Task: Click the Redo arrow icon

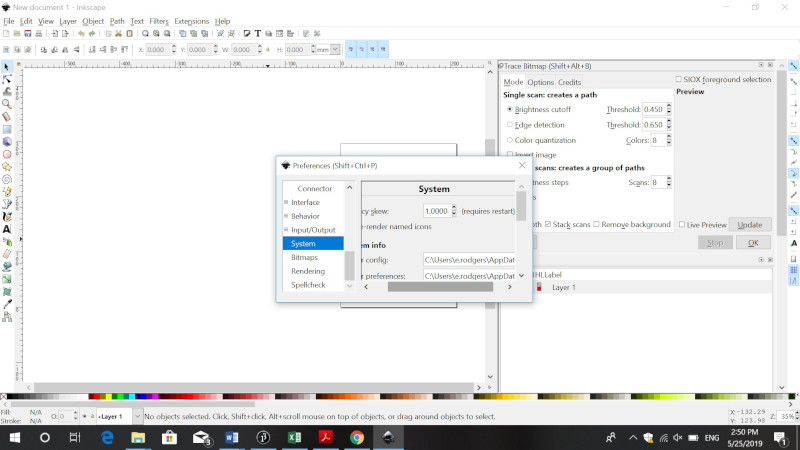Action: (x=92, y=34)
